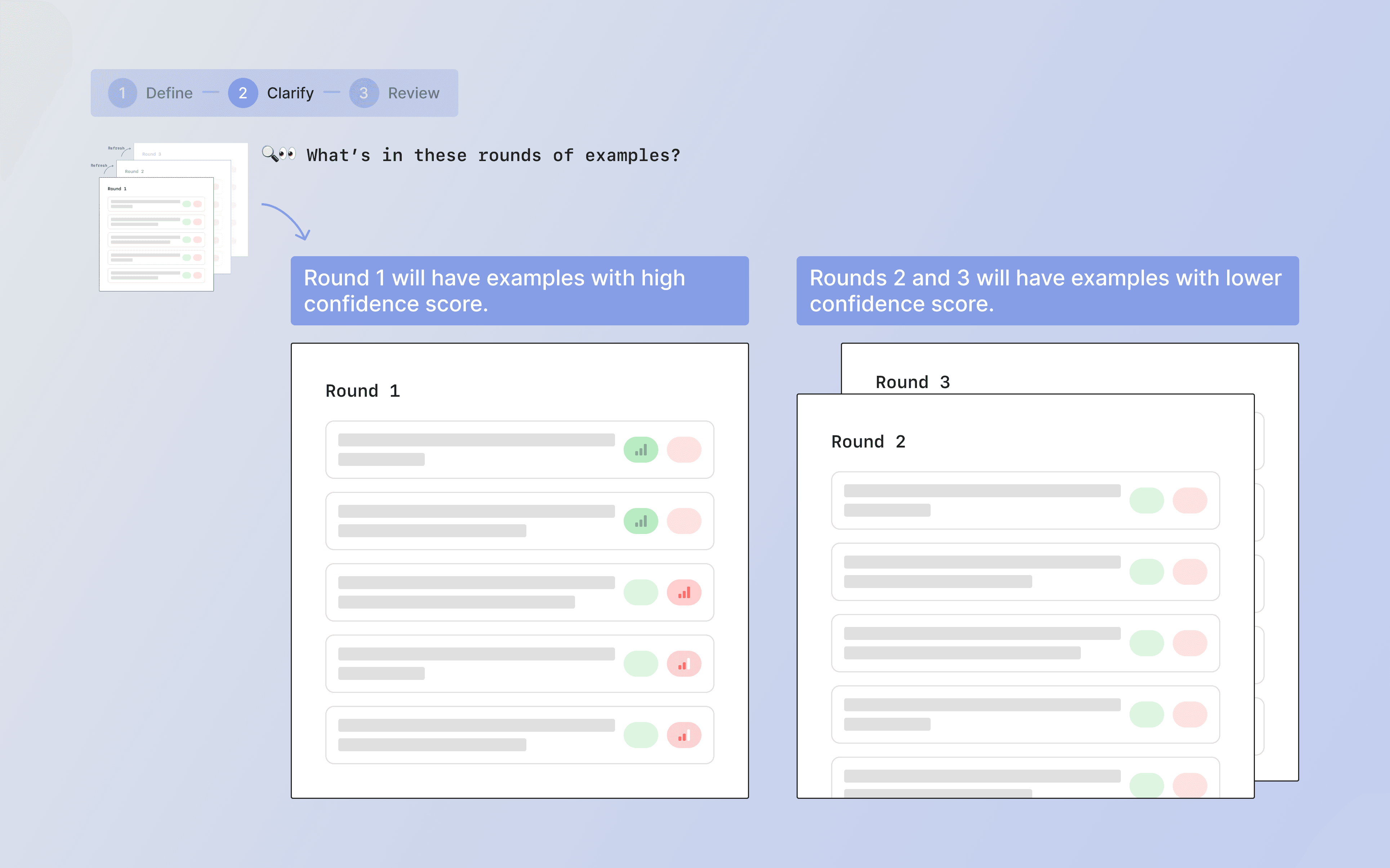The height and width of the screenshot is (868, 1390).
Task: Select the fourth example row text in Round 2
Action: [982, 714]
